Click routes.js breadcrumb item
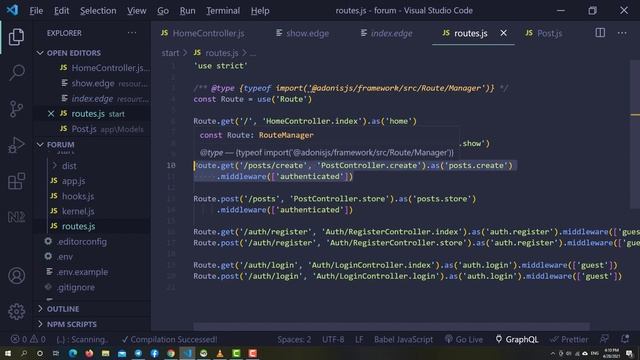The image size is (640, 360). pyautogui.click(x=216, y=53)
